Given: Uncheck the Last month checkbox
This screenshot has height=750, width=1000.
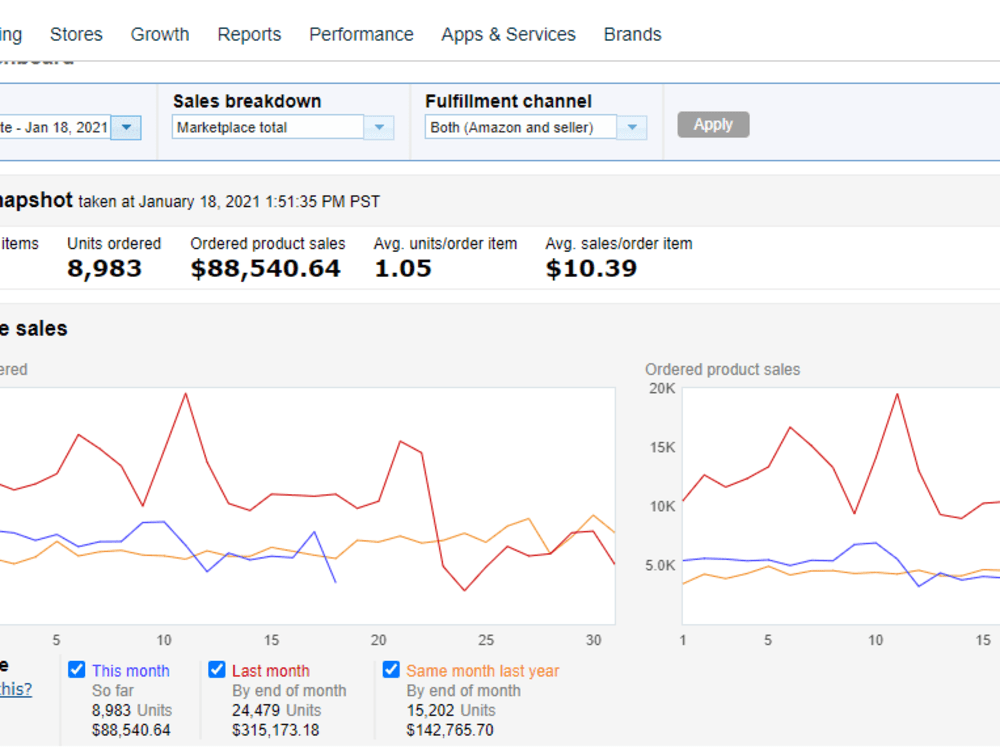Looking at the screenshot, I should 217,670.
